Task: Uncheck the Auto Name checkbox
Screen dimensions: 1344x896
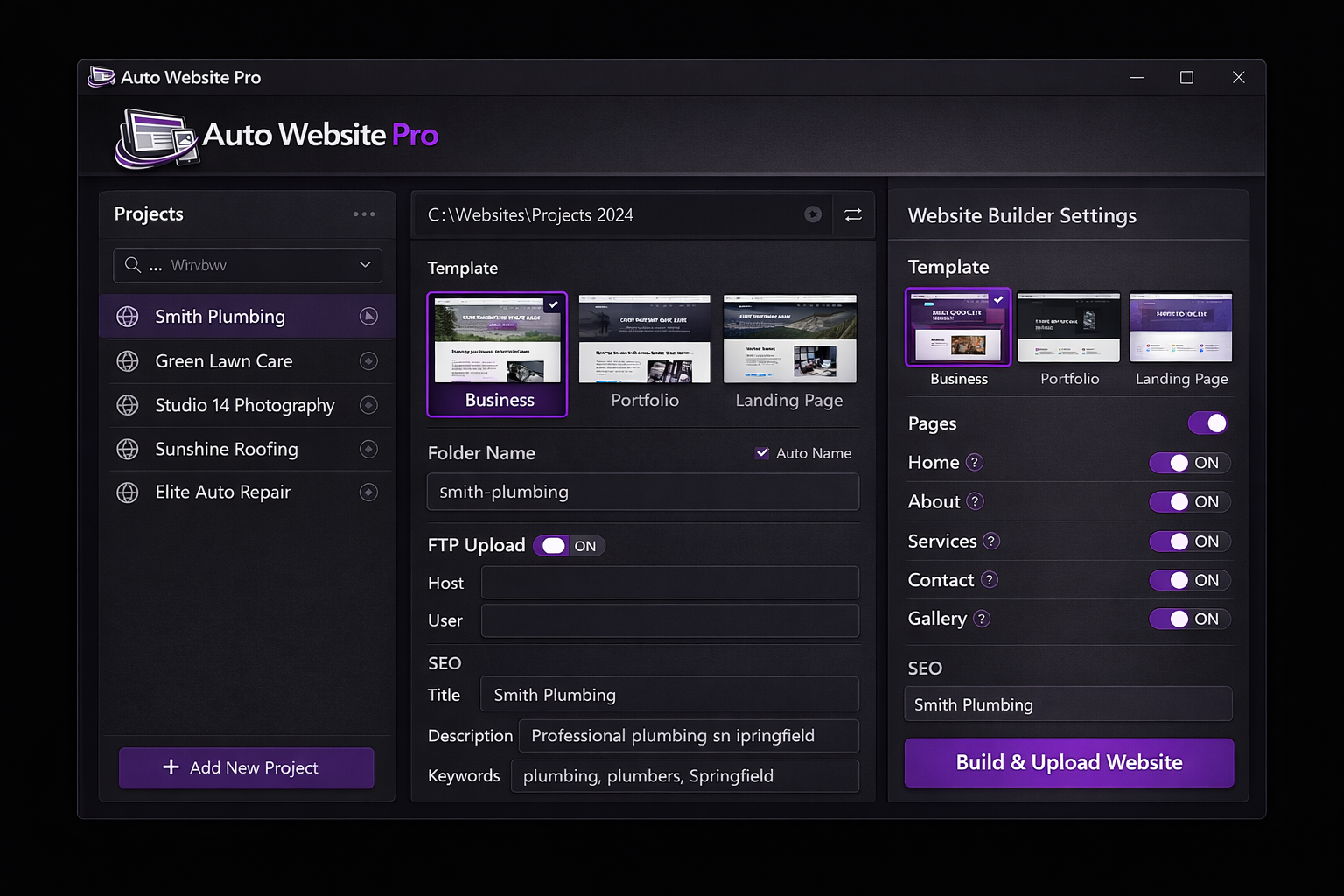Action: pos(762,452)
